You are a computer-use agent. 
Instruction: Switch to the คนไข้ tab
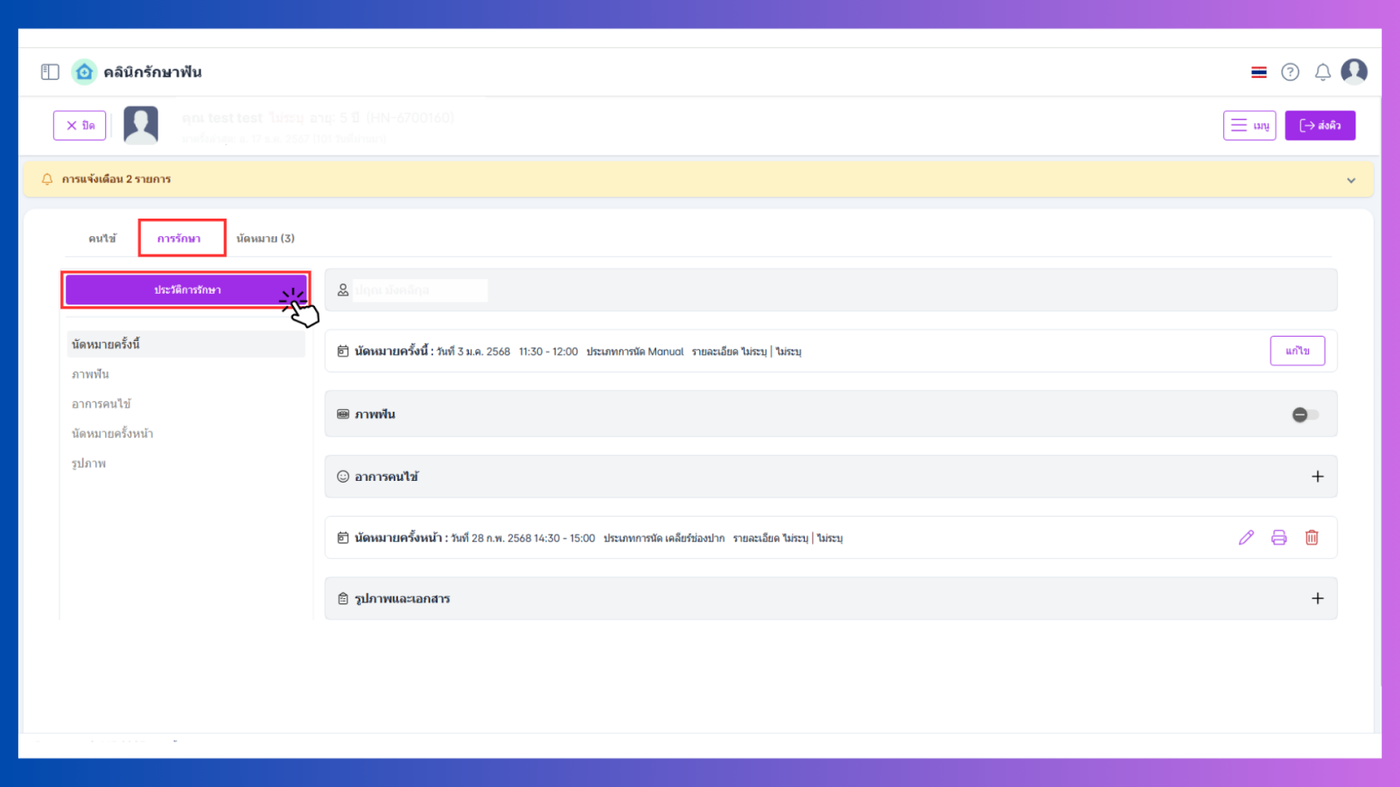click(x=102, y=238)
